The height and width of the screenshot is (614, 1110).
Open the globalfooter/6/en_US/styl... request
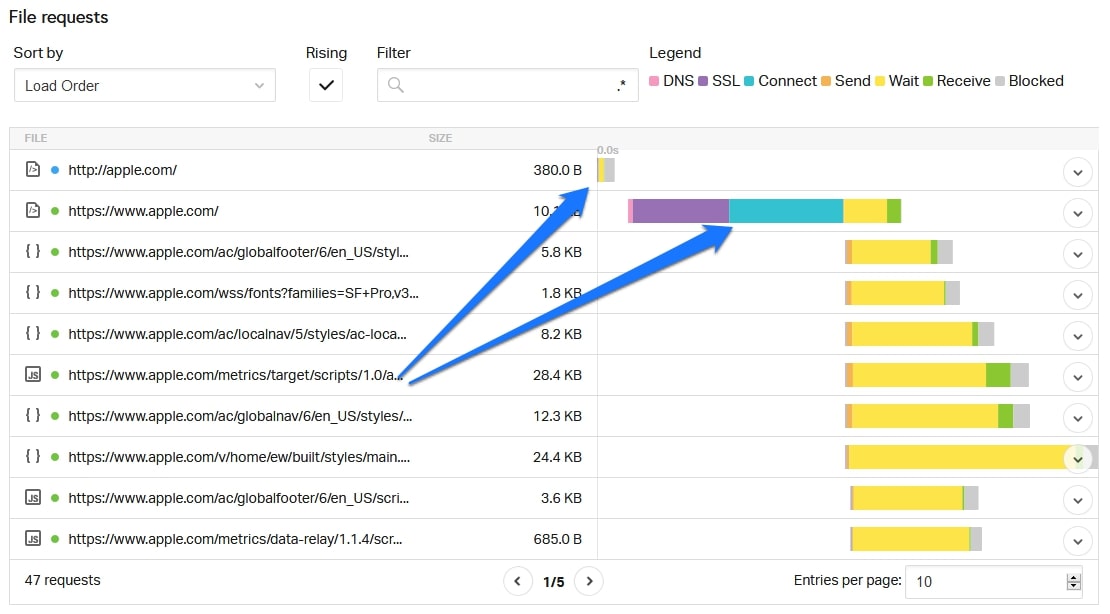239,252
